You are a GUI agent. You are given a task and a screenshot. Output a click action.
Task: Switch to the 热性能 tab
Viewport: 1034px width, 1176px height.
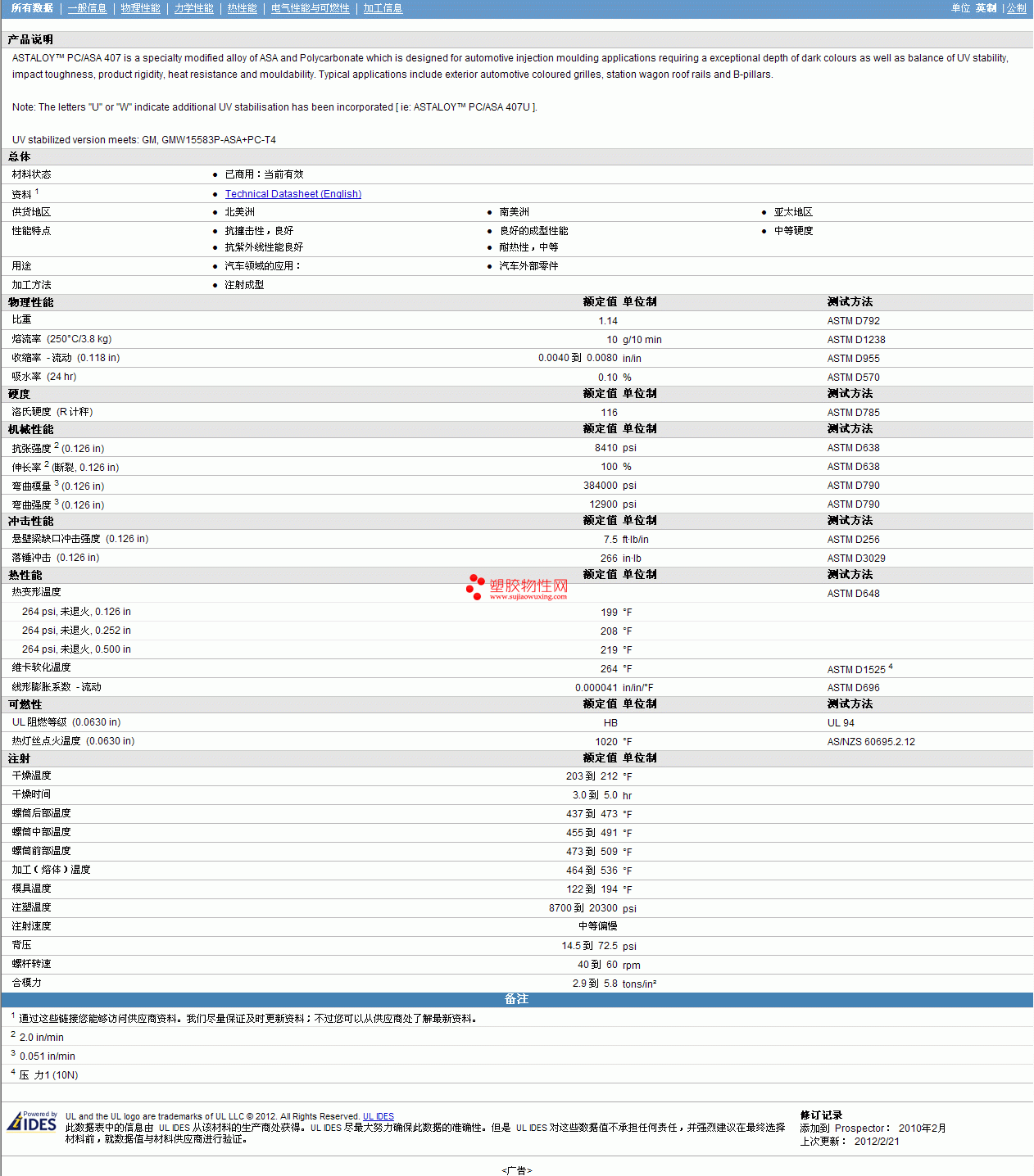242,8
